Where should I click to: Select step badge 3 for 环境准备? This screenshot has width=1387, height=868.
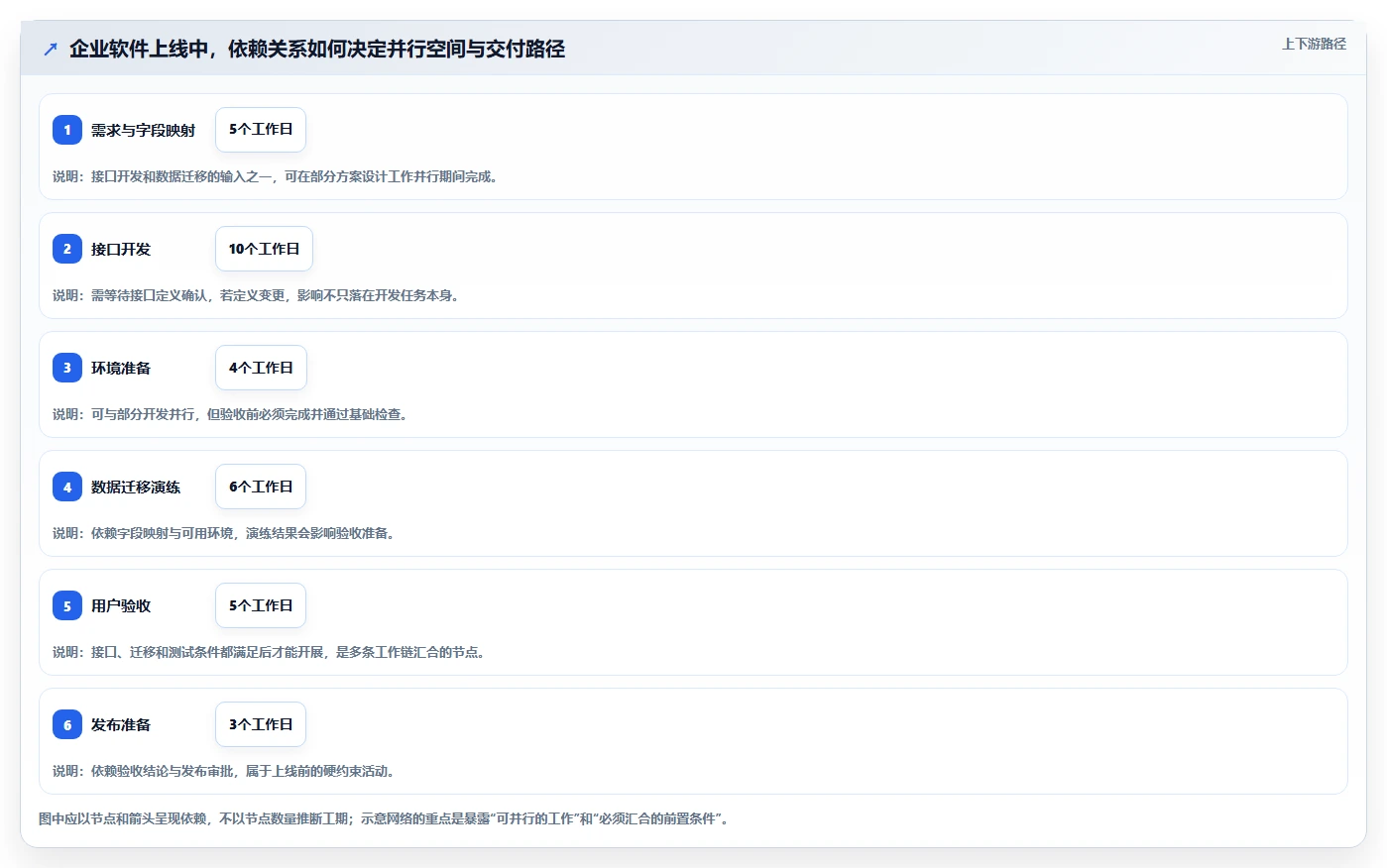point(67,368)
